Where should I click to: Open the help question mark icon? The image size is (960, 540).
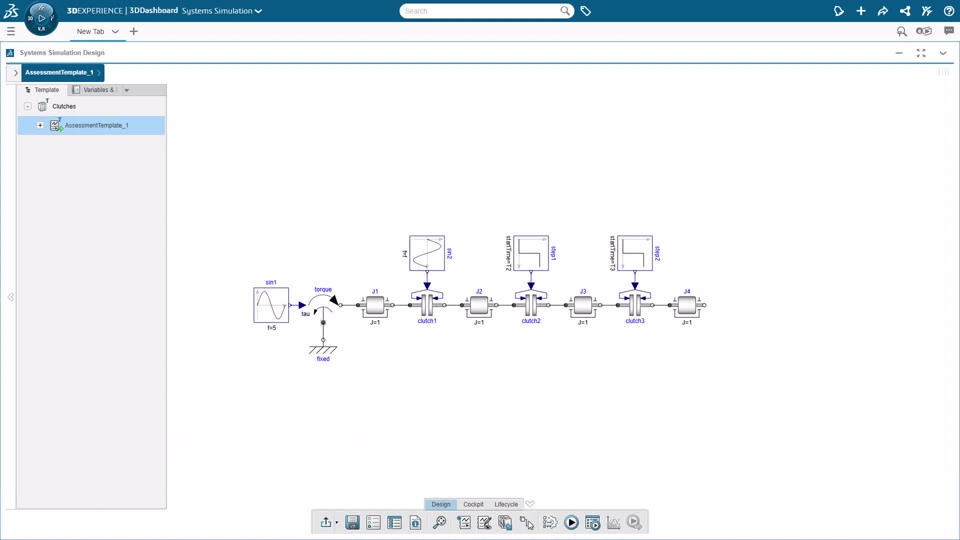click(x=949, y=11)
